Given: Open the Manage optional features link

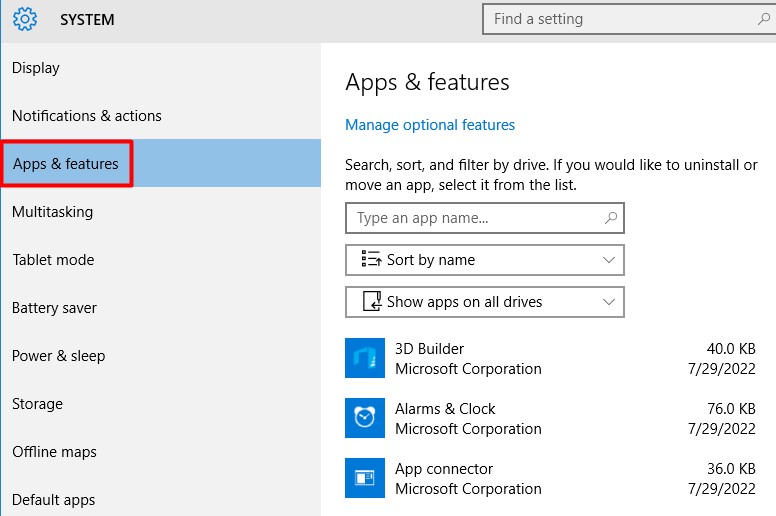Looking at the screenshot, I should [x=430, y=125].
